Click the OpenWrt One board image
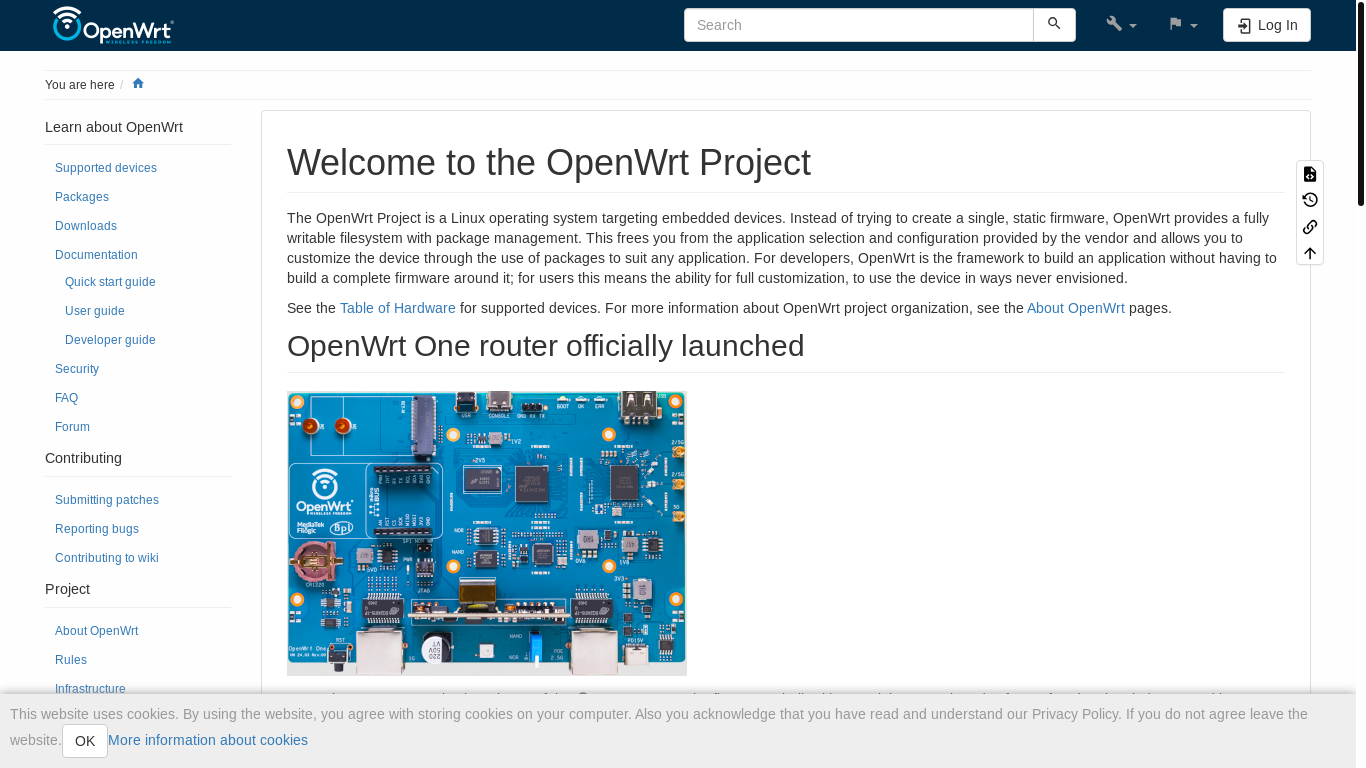 pos(487,533)
